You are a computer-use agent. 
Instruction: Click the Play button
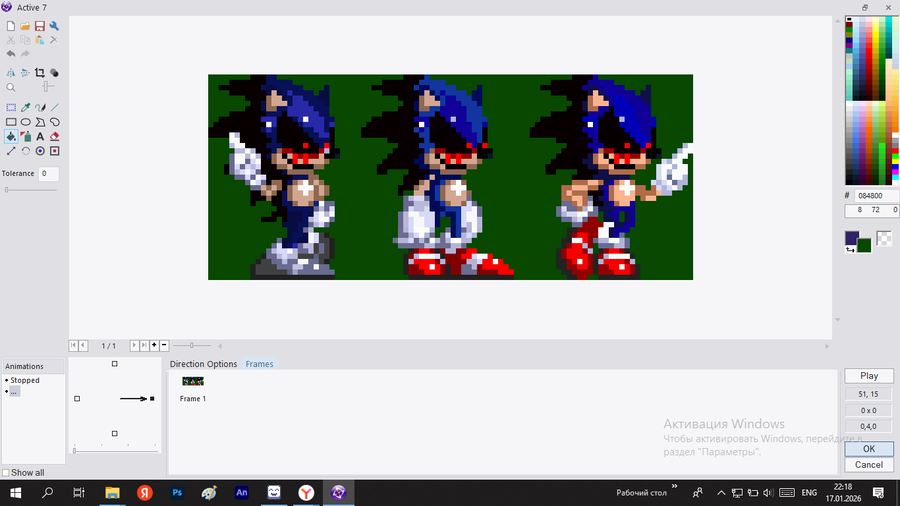pos(869,376)
